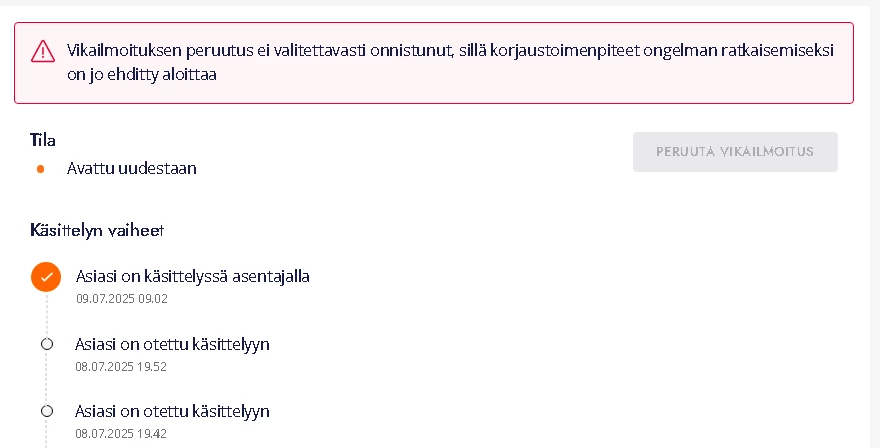Click the orange checkmark step icon
Viewport: 880px width, 448px height.
point(46,277)
